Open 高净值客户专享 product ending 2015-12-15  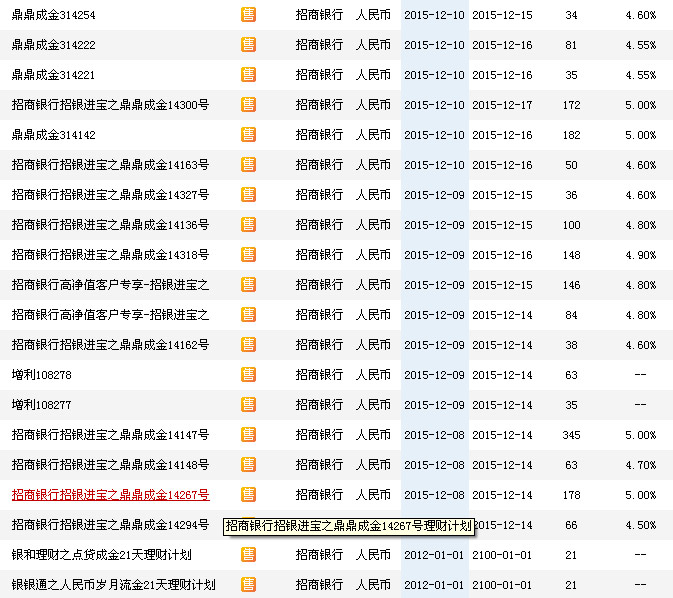click(x=110, y=285)
